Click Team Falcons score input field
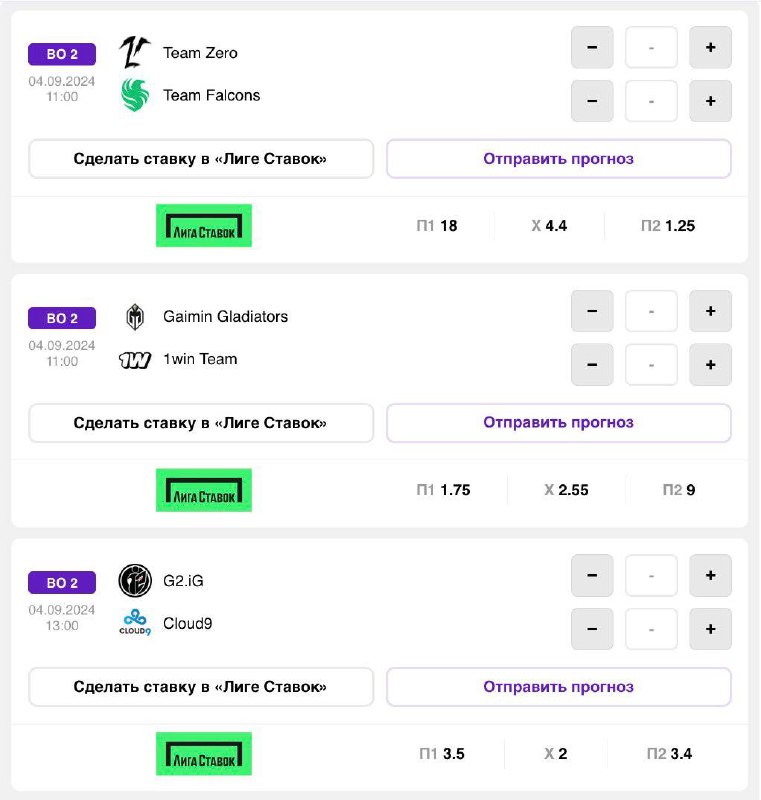The width and height of the screenshot is (761, 800). point(651,101)
